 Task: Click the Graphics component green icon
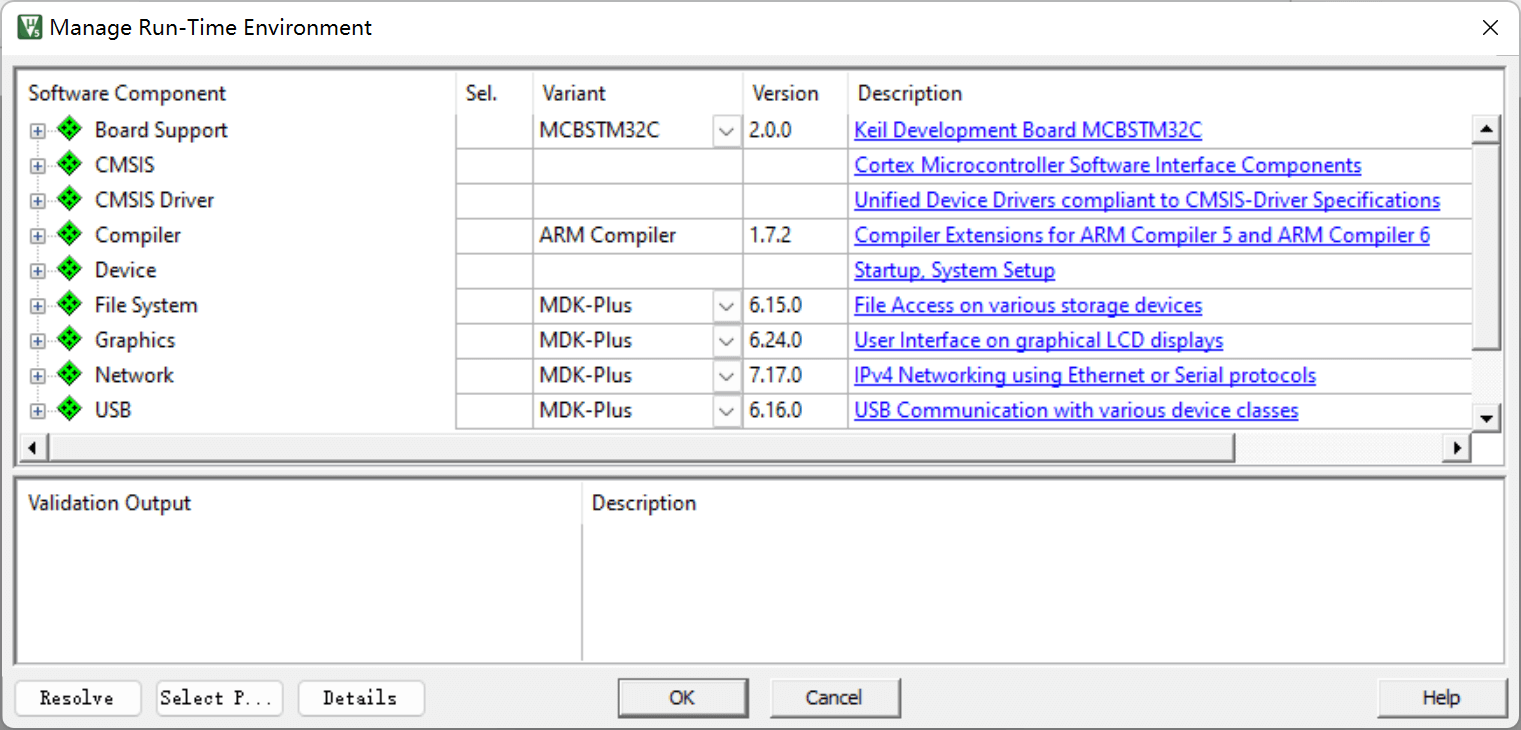click(69, 339)
